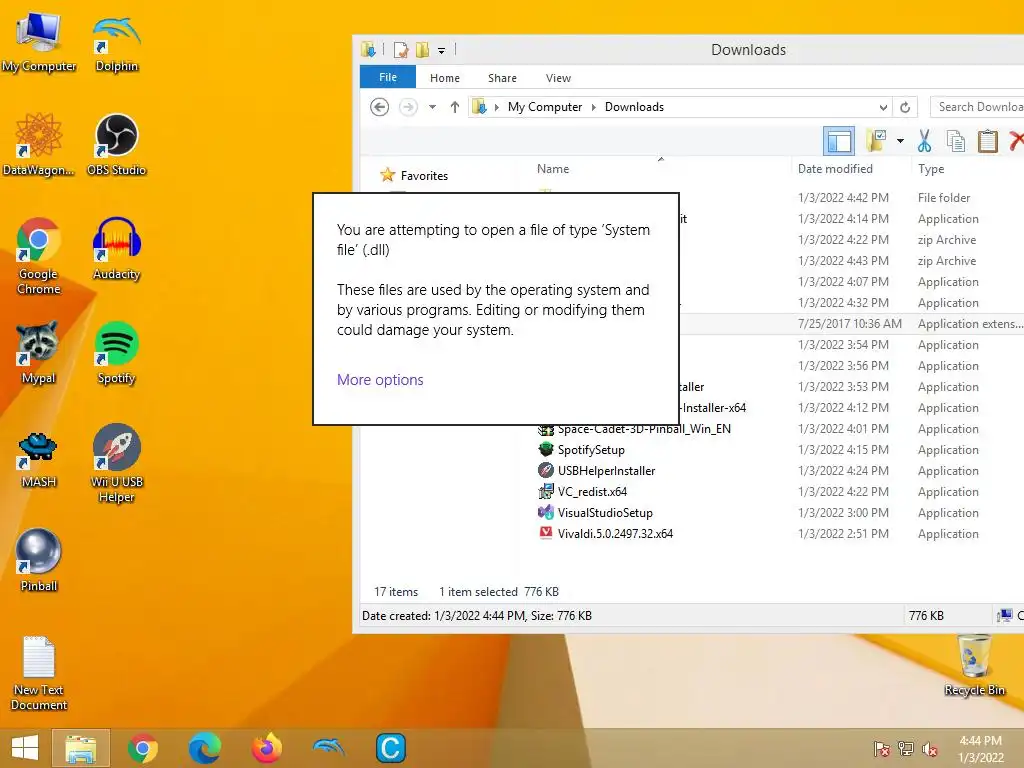
Task: Open Google Chrome desktop shortcut
Action: tap(39, 256)
